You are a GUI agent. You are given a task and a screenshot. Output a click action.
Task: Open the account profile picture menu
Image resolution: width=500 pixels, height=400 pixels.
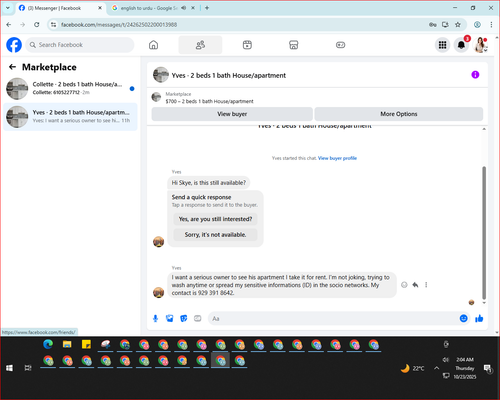(x=480, y=45)
